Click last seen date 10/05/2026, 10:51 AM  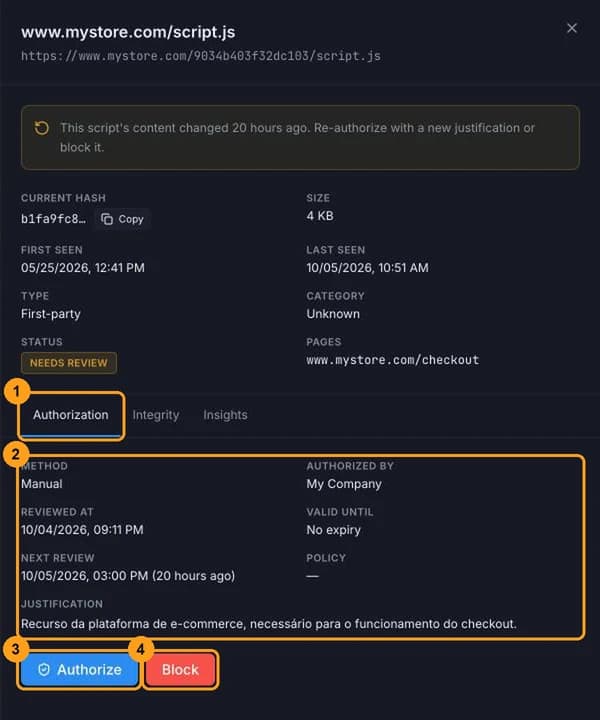(x=367, y=268)
